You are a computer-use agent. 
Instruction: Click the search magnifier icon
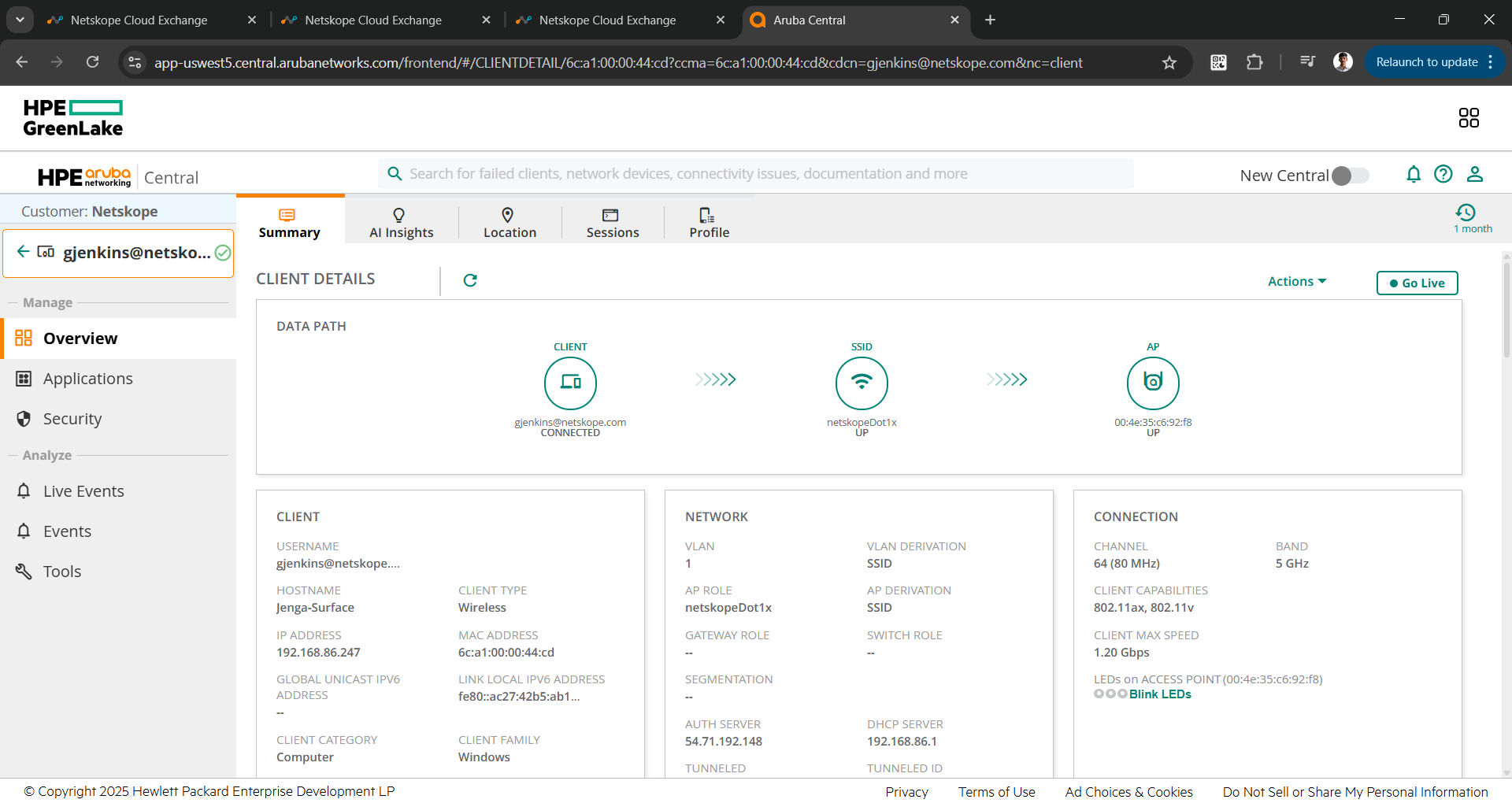pos(395,174)
